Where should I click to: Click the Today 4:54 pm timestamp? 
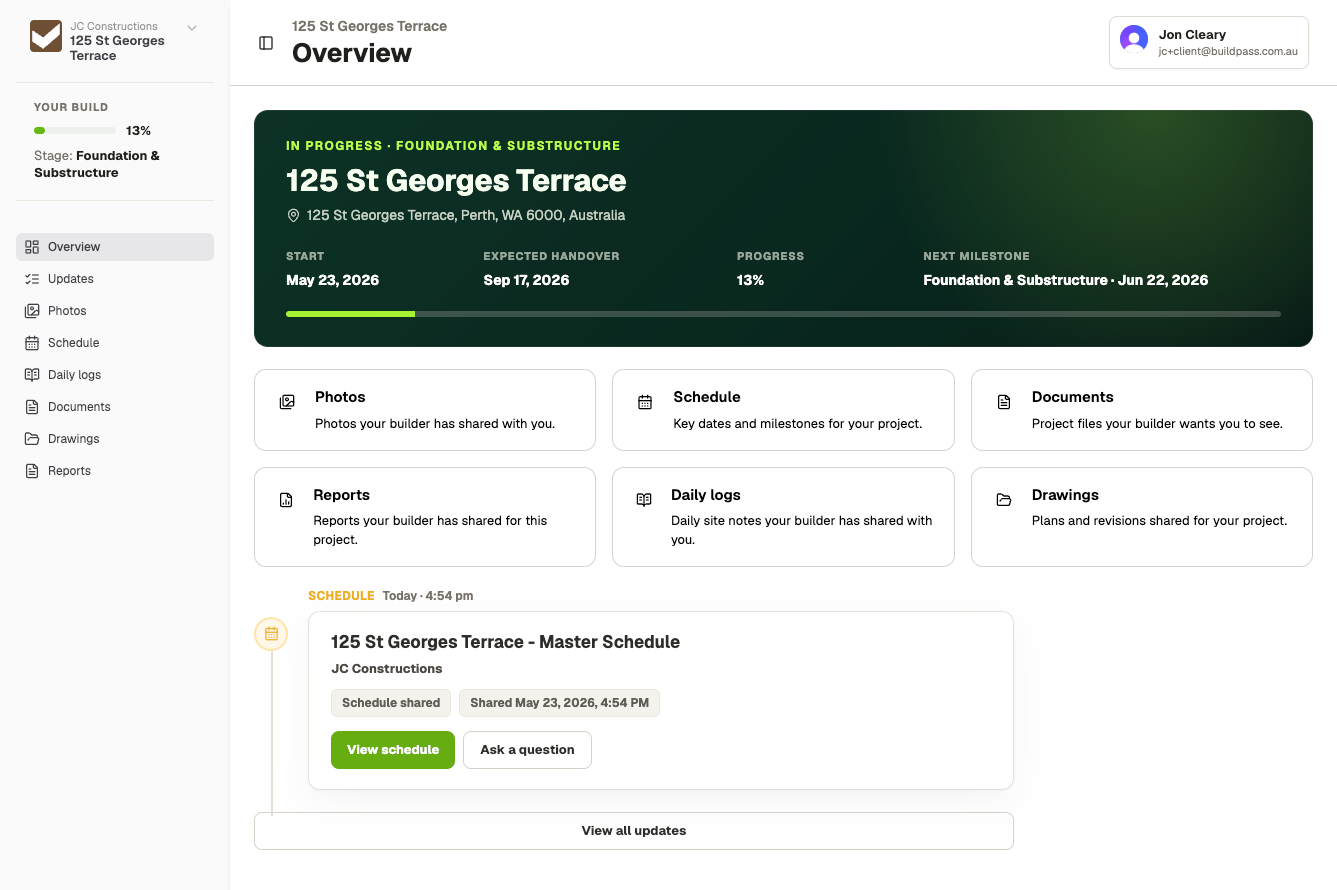428,596
